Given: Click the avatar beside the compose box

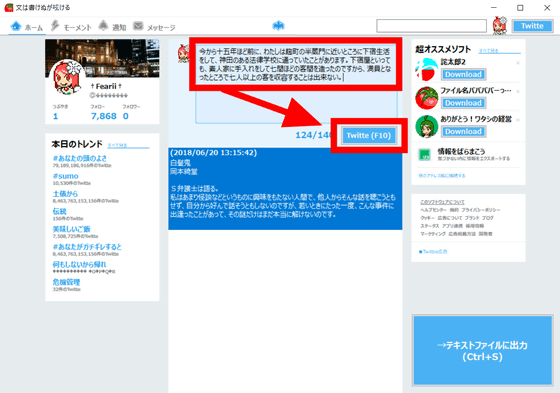Looking at the screenshot, I should click(x=184, y=54).
